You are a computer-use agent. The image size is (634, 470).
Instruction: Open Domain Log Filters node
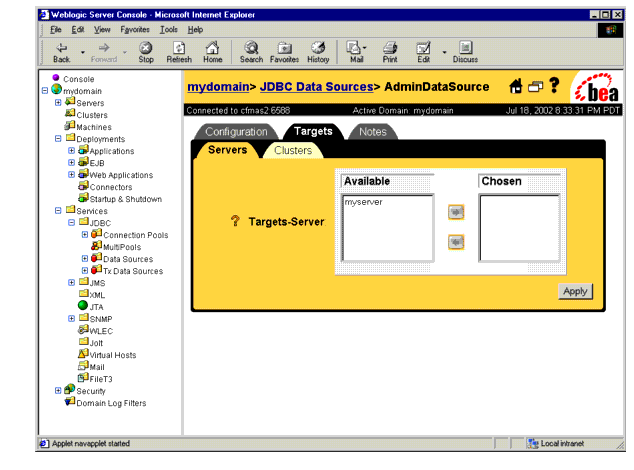pyautogui.click(x=111, y=403)
